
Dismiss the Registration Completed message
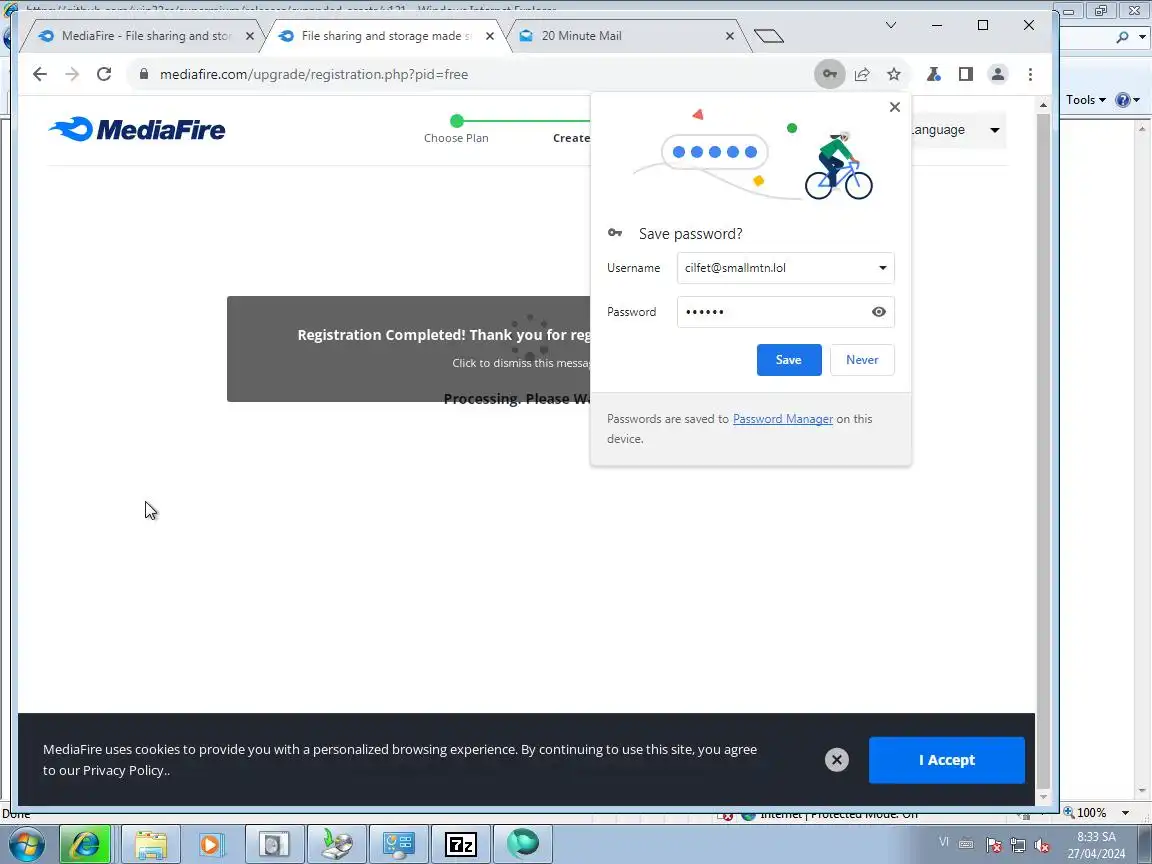tap(408, 349)
